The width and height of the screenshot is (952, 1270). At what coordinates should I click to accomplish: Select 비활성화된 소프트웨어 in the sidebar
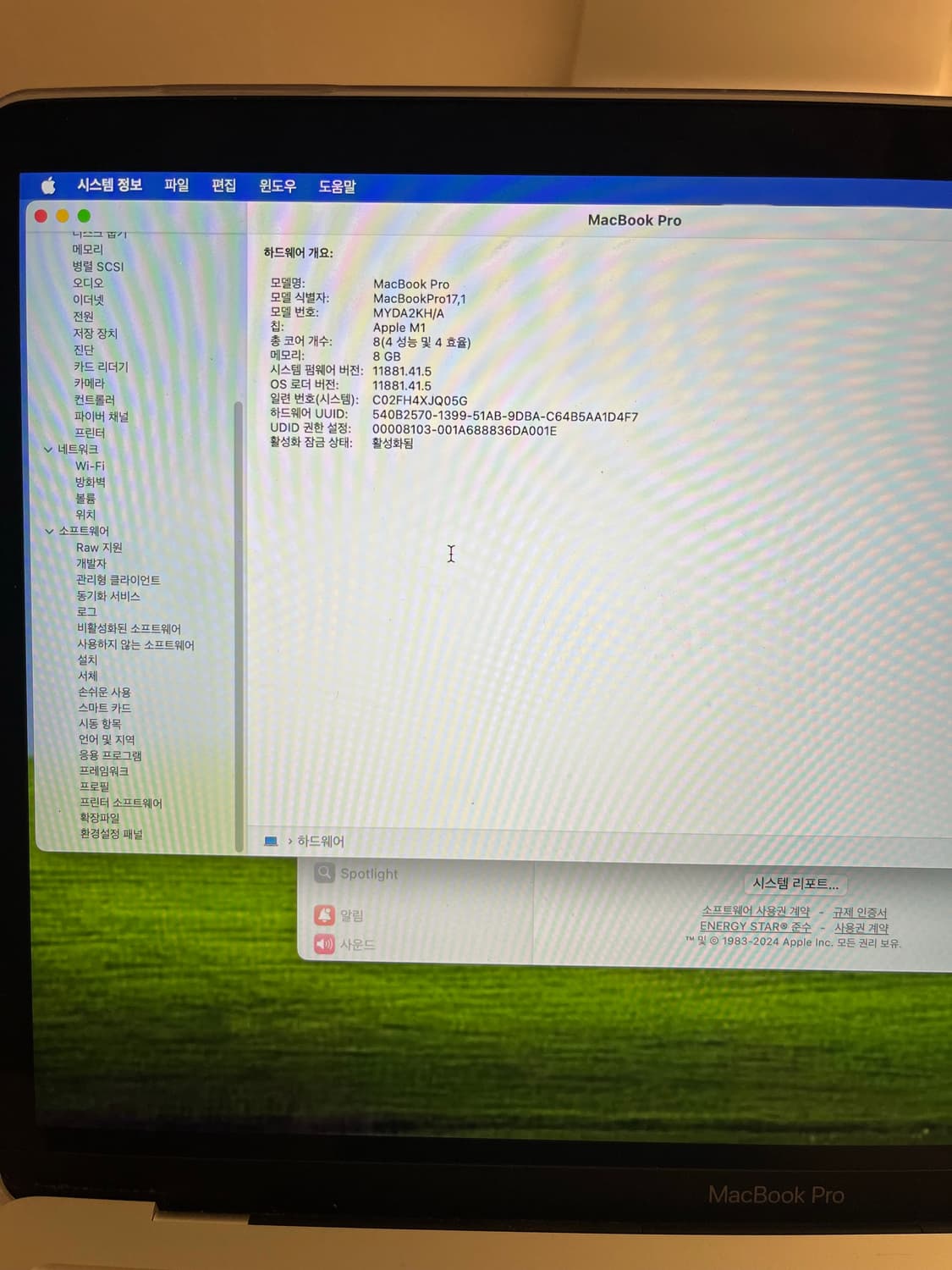coord(129,628)
